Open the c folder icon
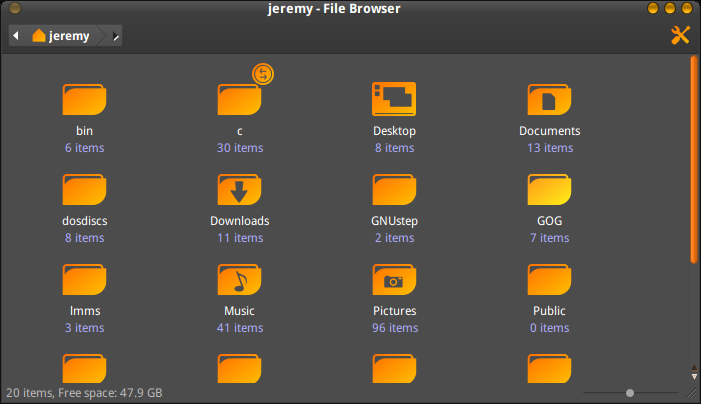The height and width of the screenshot is (404, 701). coord(239,99)
